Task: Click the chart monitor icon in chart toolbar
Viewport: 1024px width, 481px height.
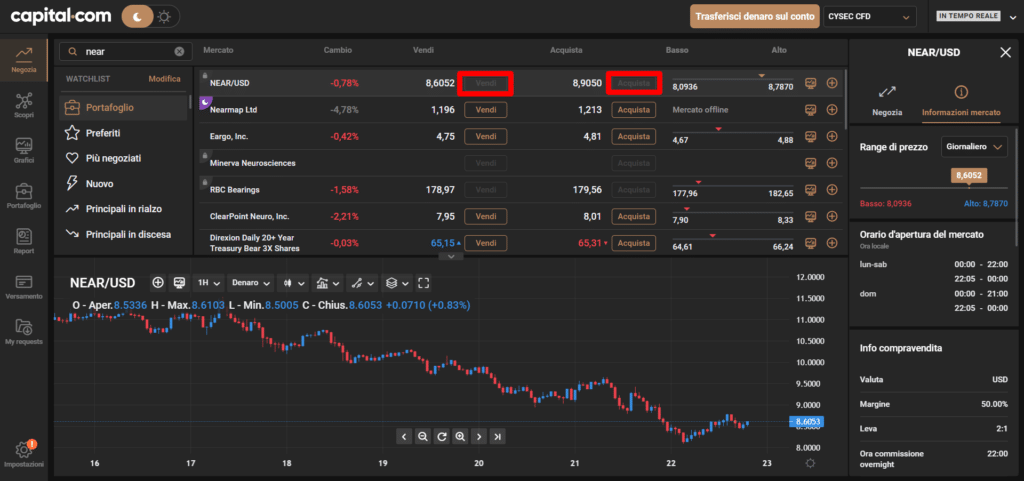Action: point(178,283)
